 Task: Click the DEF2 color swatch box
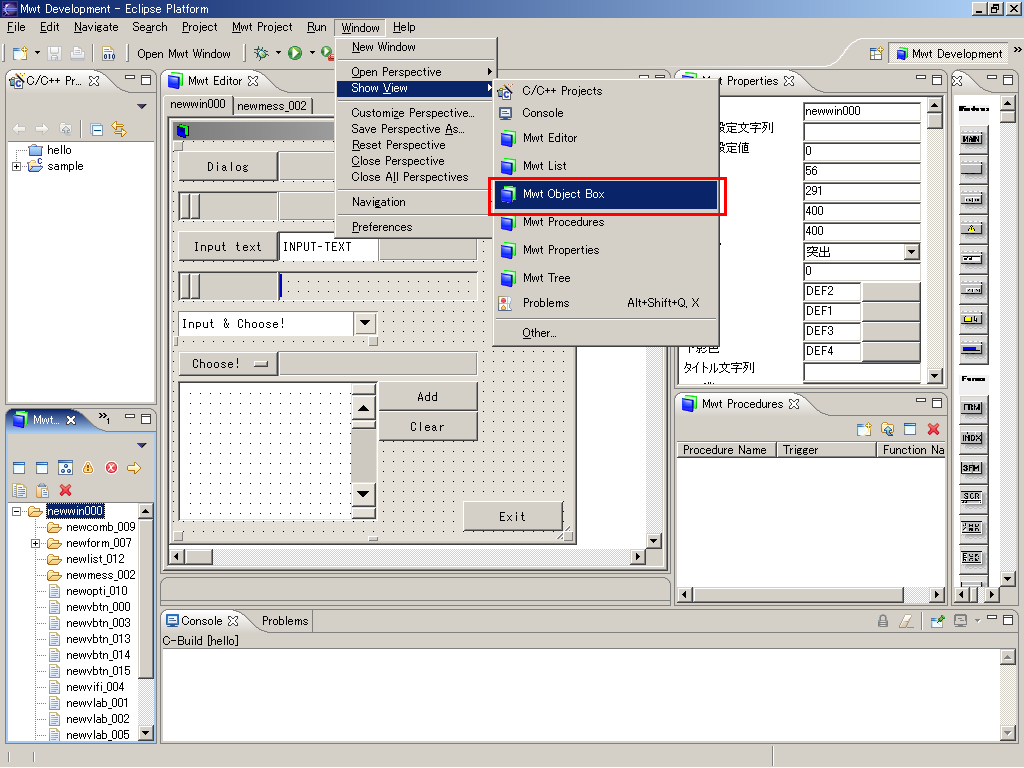coord(890,291)
